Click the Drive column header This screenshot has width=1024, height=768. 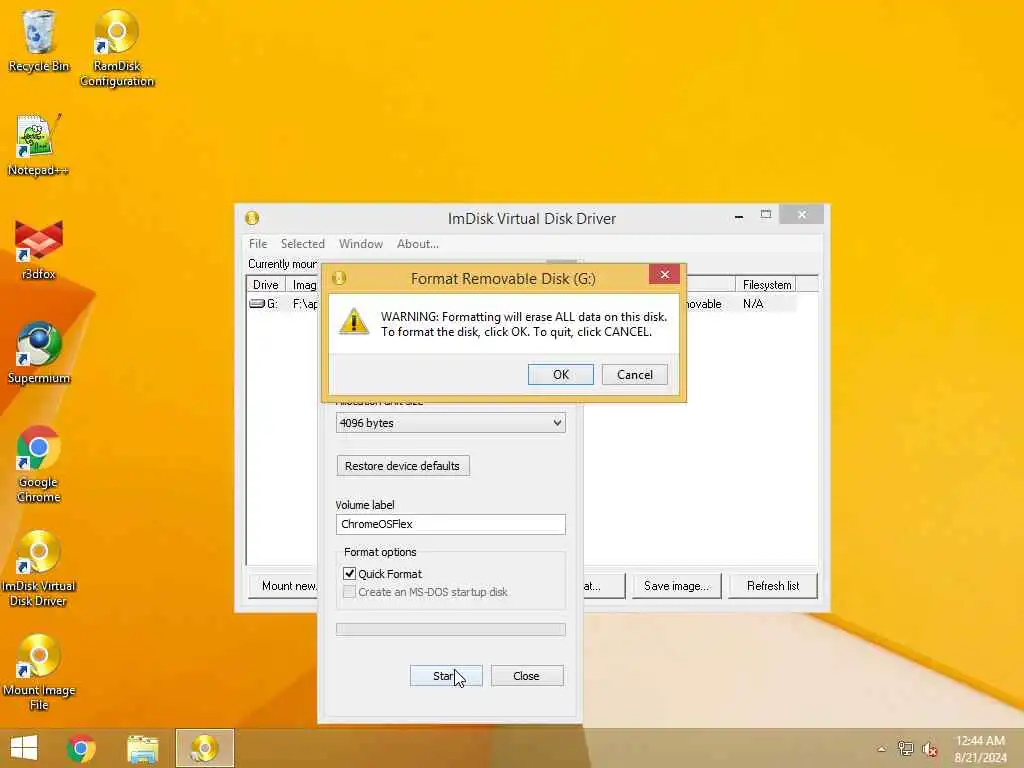coord(266,285)
